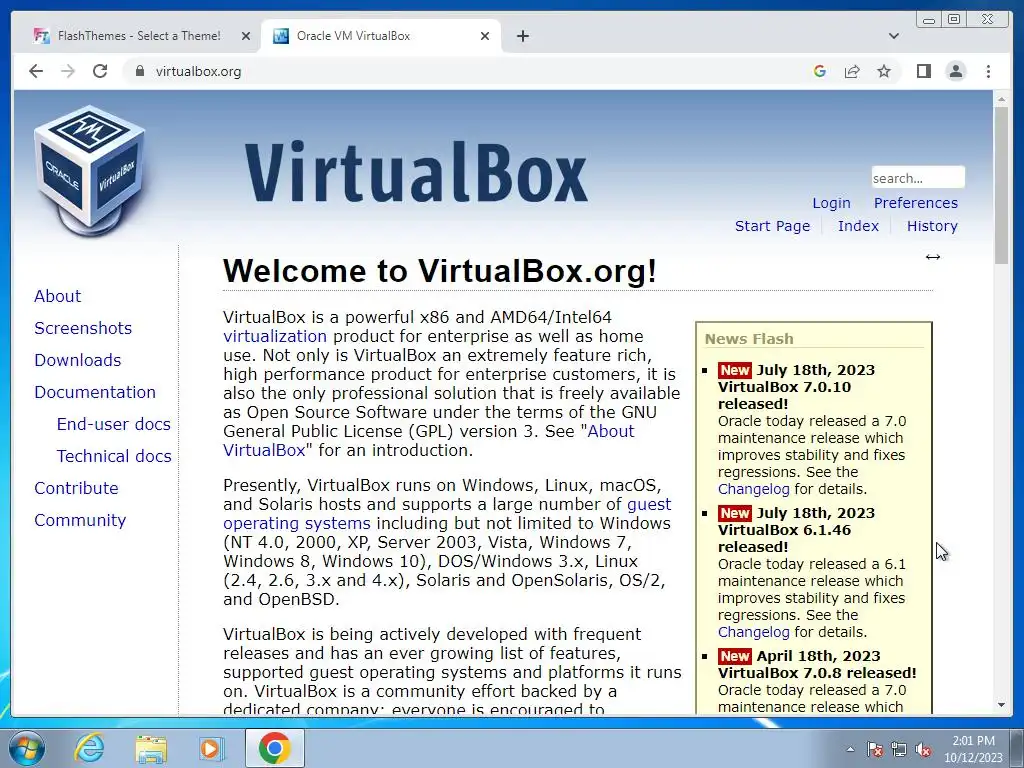This screenshot has width=1024, height=768.
Task: Click the double-arrow page width toggle icon
Action: [x=933, y=257]
